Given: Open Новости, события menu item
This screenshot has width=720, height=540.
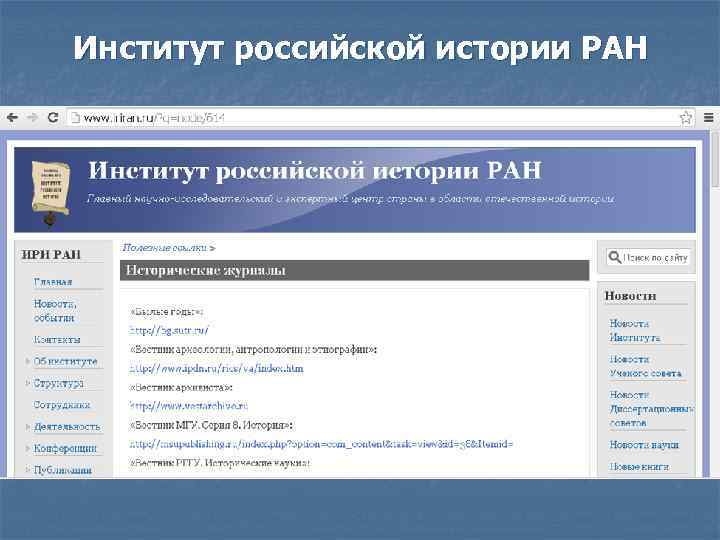Looking at the screenshot, I should point(55,310).
